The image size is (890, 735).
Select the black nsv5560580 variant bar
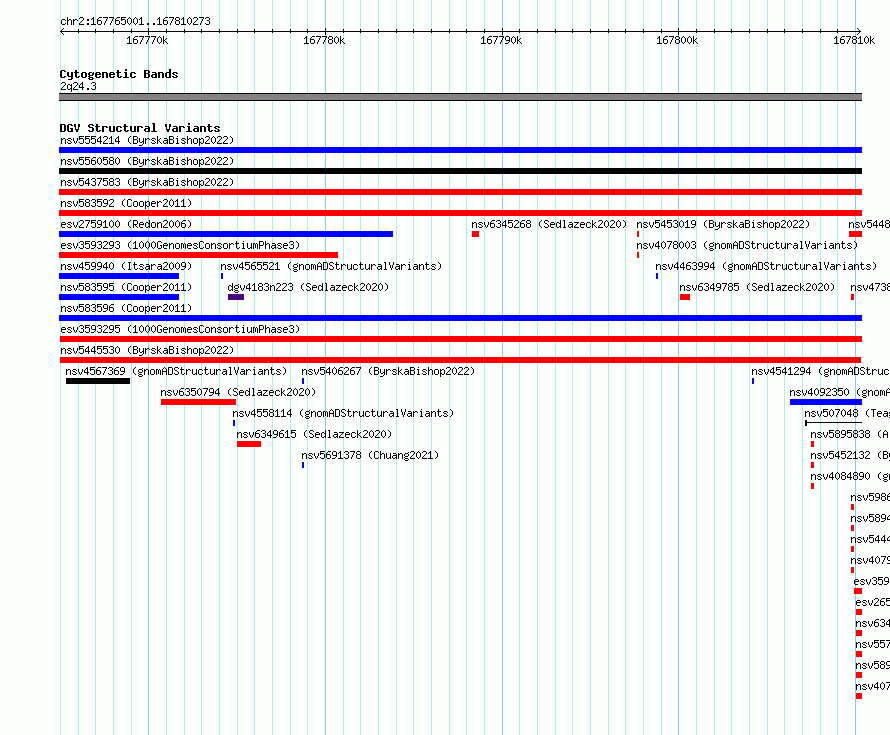click(460, 171)
